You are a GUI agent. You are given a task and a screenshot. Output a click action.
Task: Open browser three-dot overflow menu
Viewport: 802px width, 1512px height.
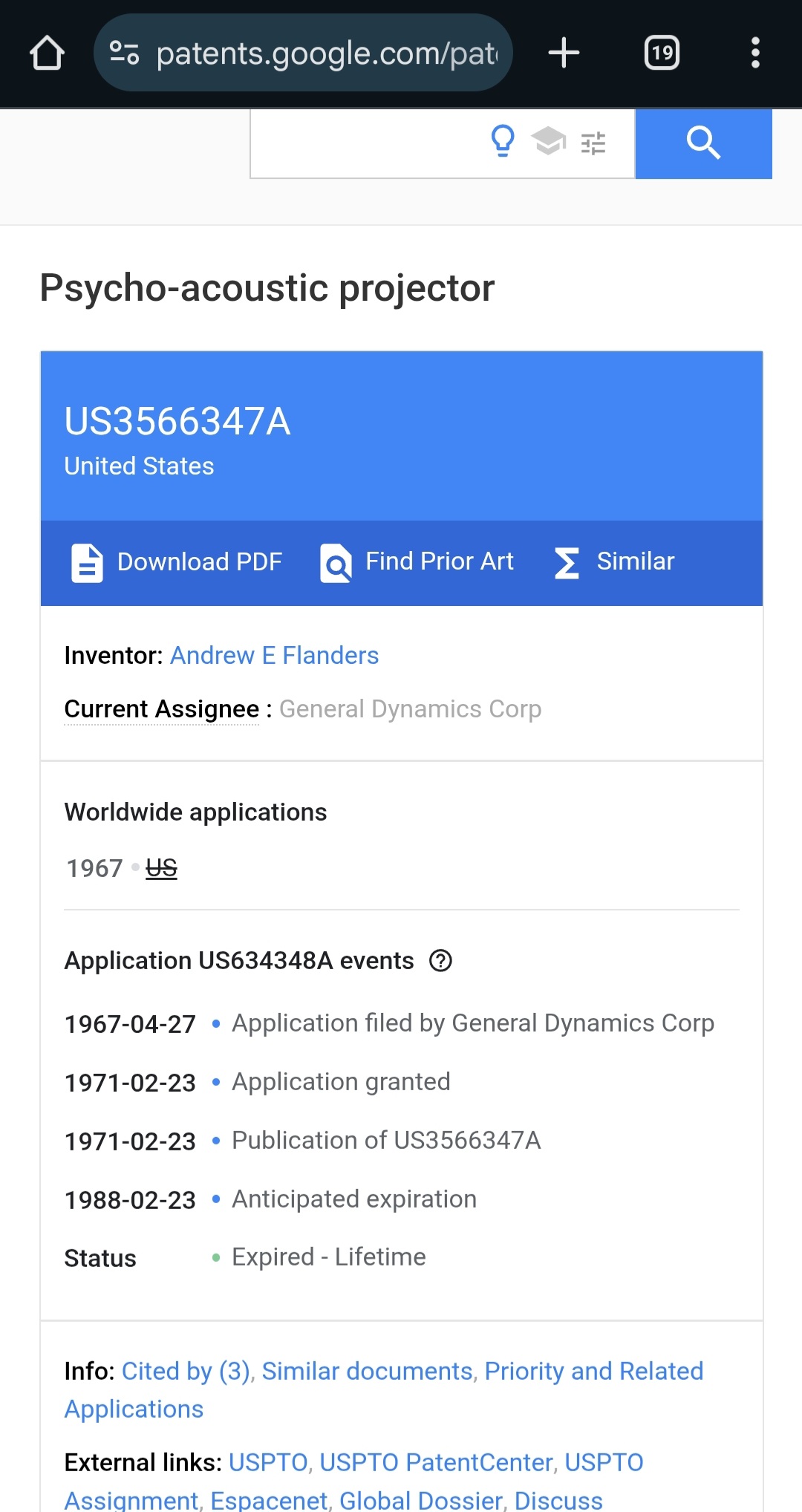(755, 53)
